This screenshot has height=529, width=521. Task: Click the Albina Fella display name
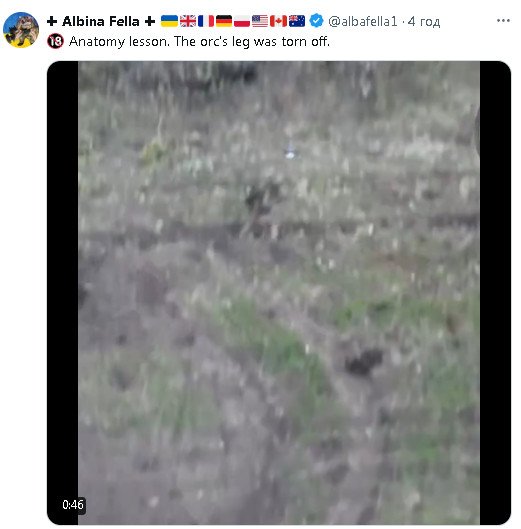point(101,22)
